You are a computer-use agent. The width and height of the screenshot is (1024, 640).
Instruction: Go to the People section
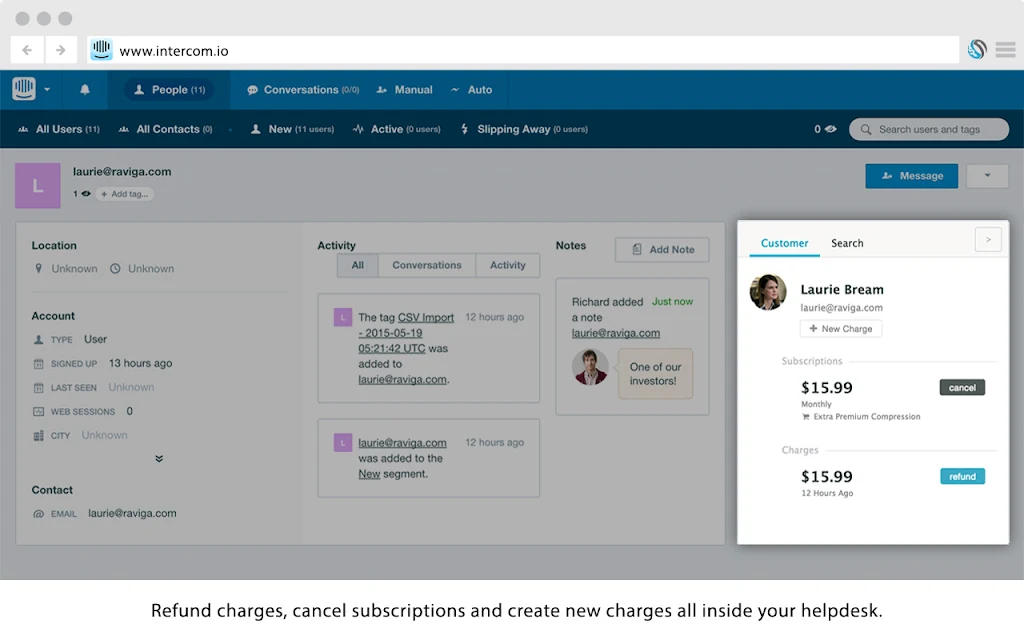(169, 89)
